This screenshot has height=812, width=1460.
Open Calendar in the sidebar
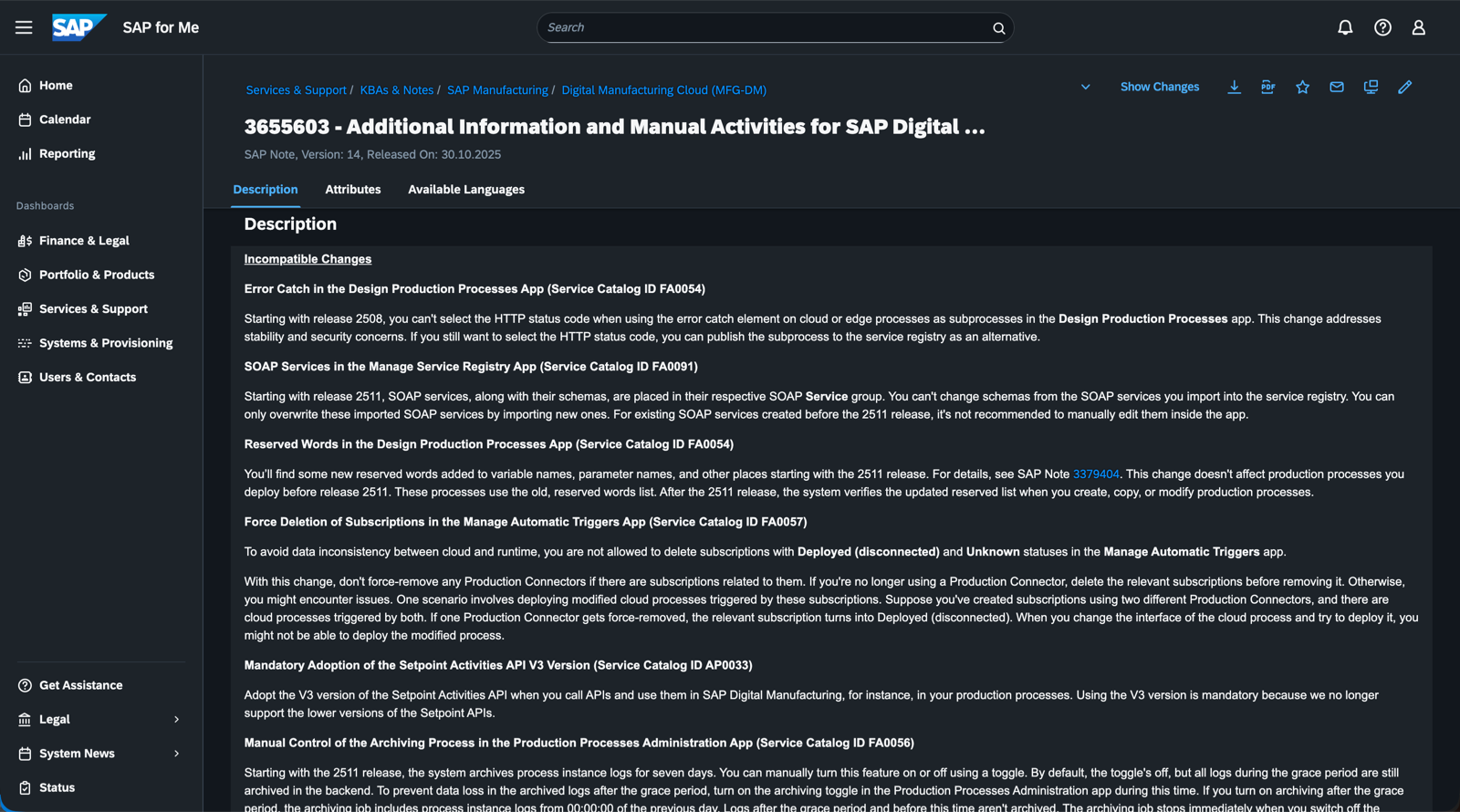coord(65,120)
